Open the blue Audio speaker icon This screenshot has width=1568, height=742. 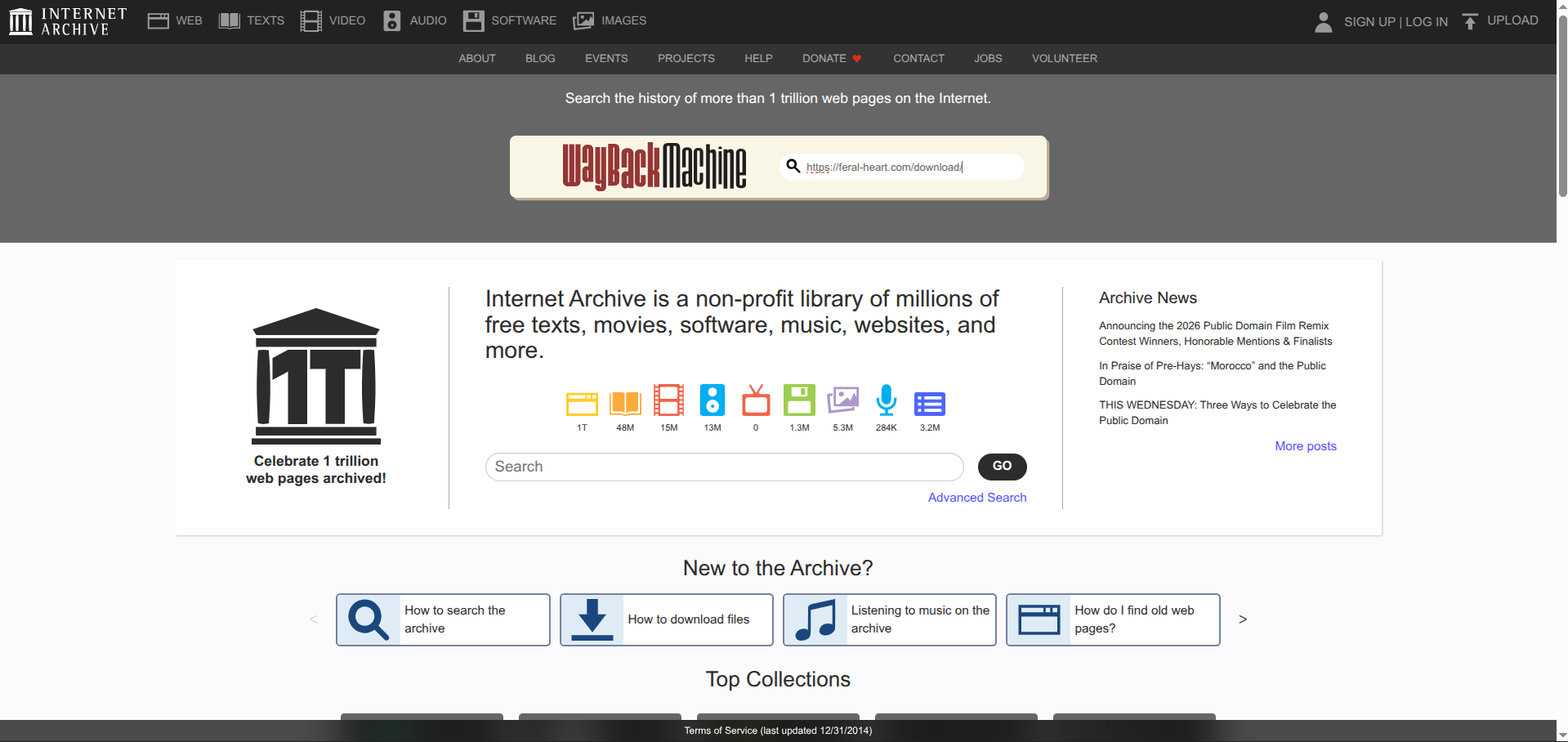coord(712,400)
